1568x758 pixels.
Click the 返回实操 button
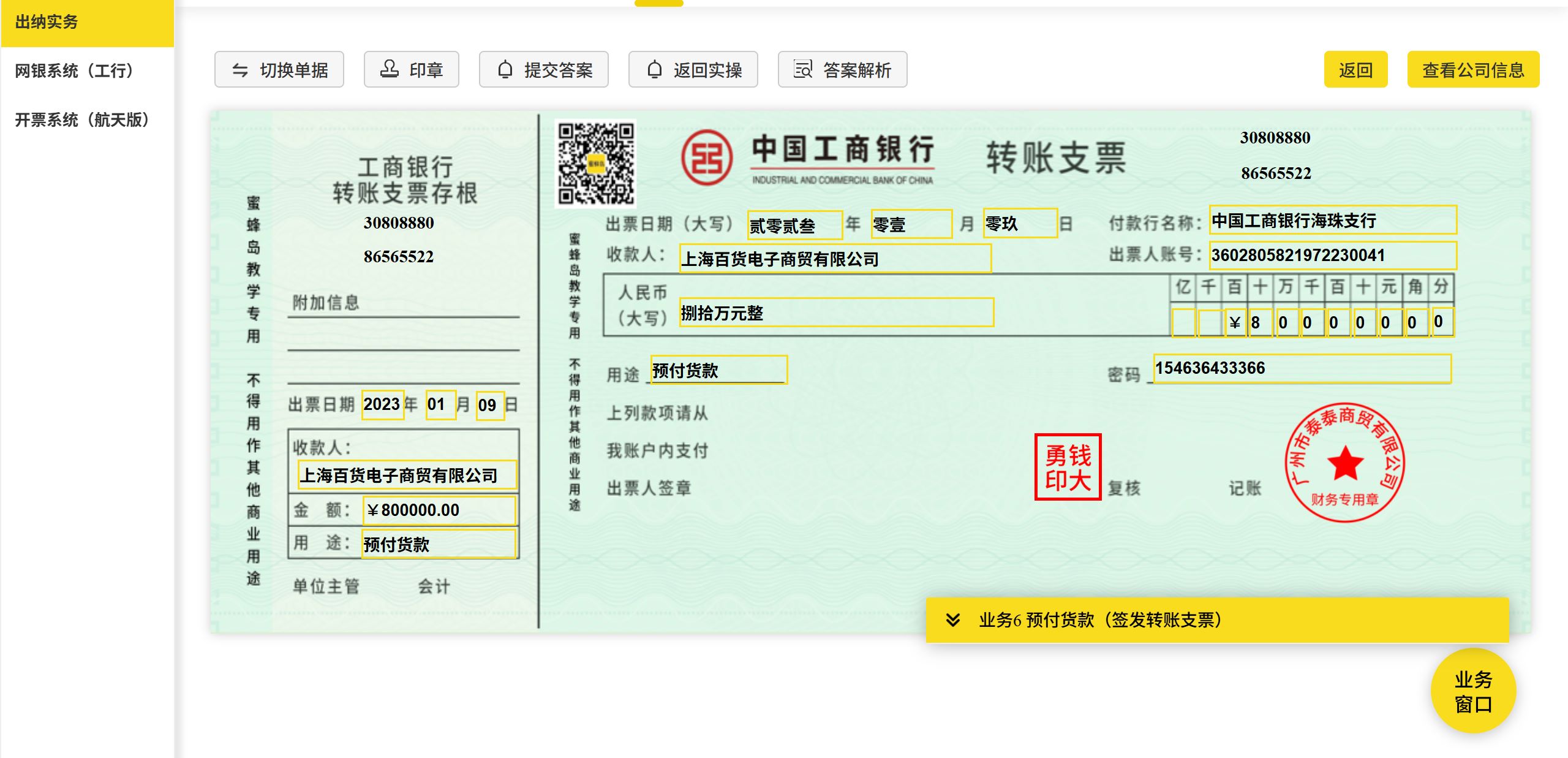click(x=693, y=70)
